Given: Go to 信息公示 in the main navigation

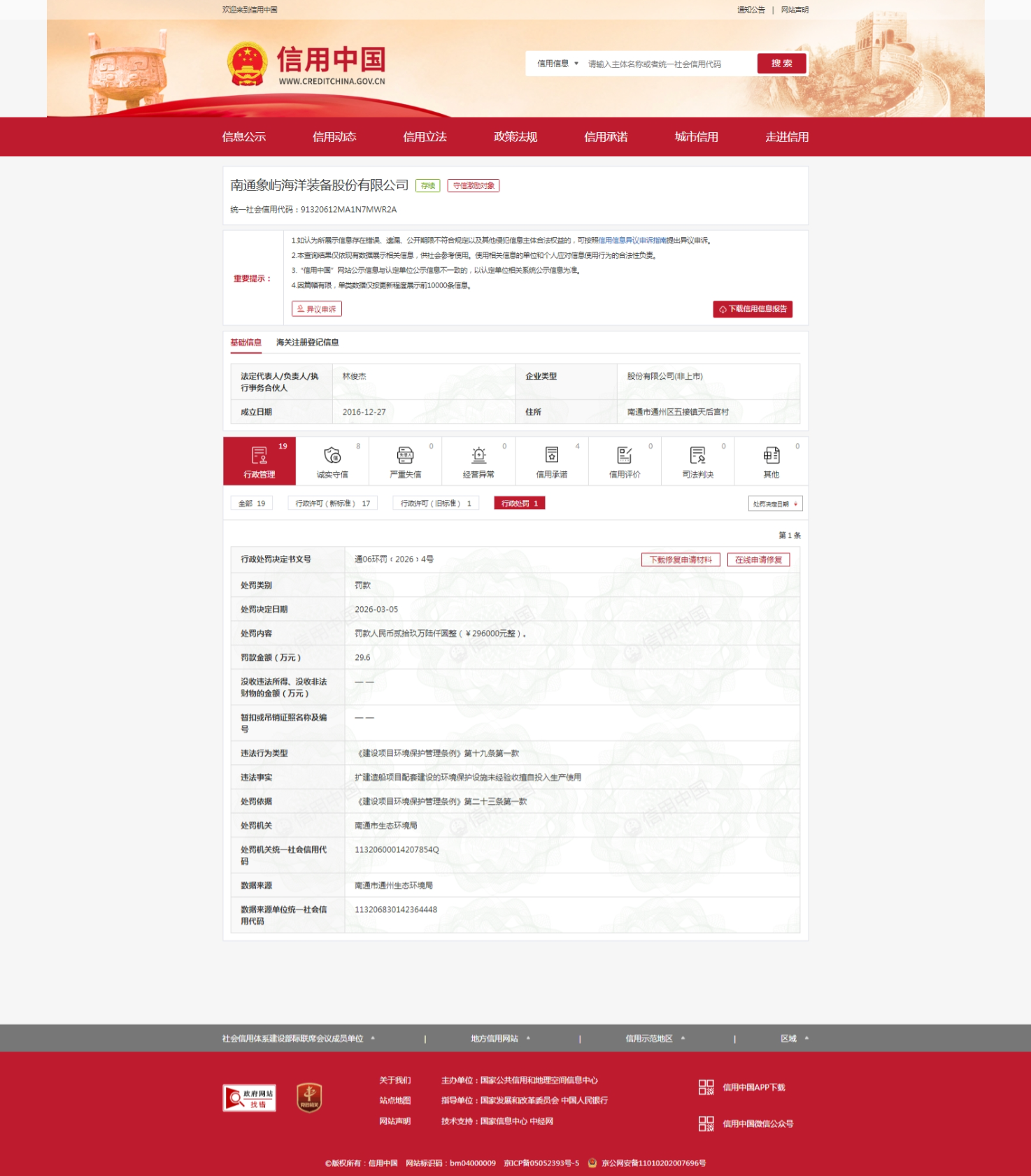Looking at the screenshot, I should click(244, 137).
